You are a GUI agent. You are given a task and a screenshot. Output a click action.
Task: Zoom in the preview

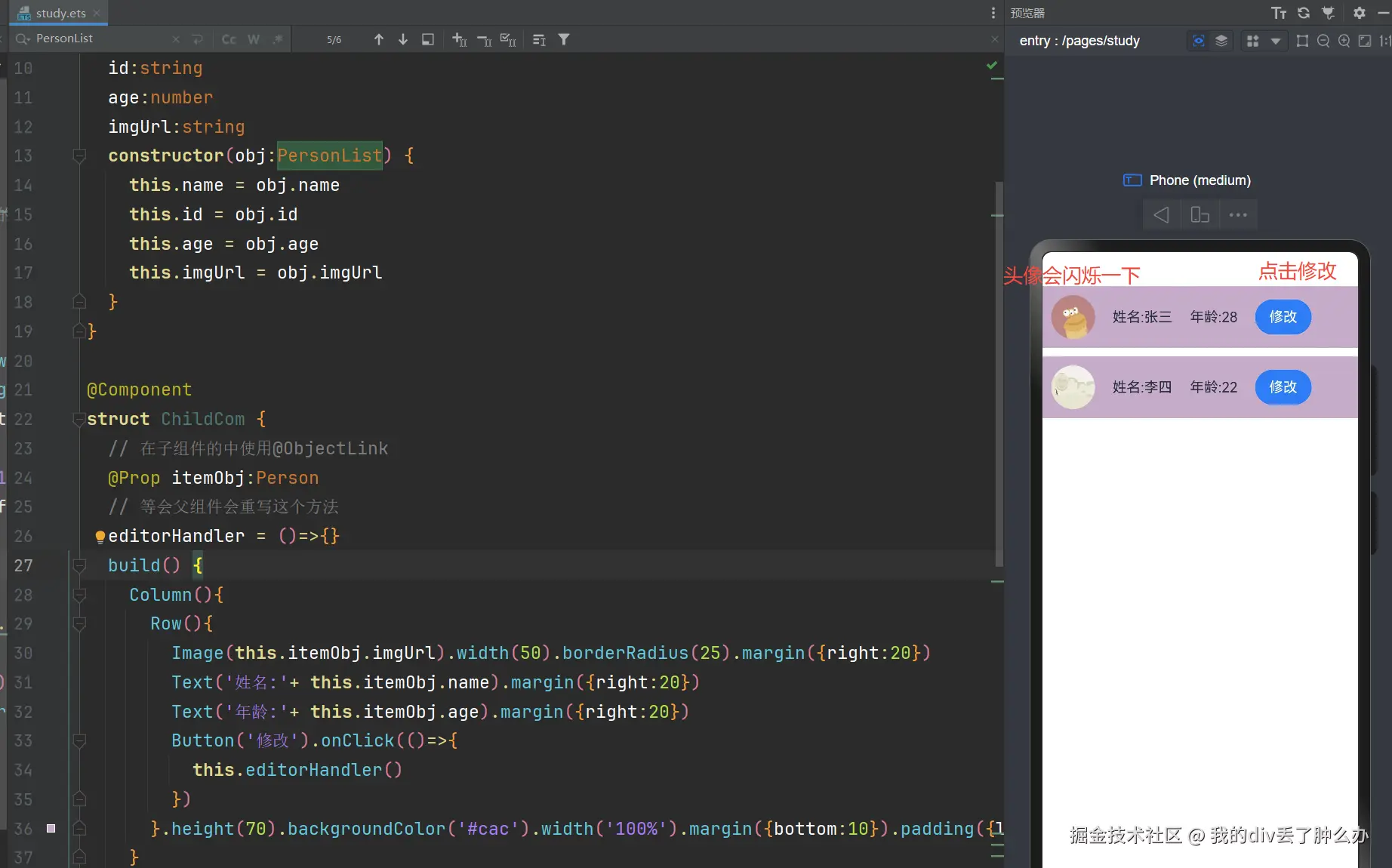[1344, 41]
